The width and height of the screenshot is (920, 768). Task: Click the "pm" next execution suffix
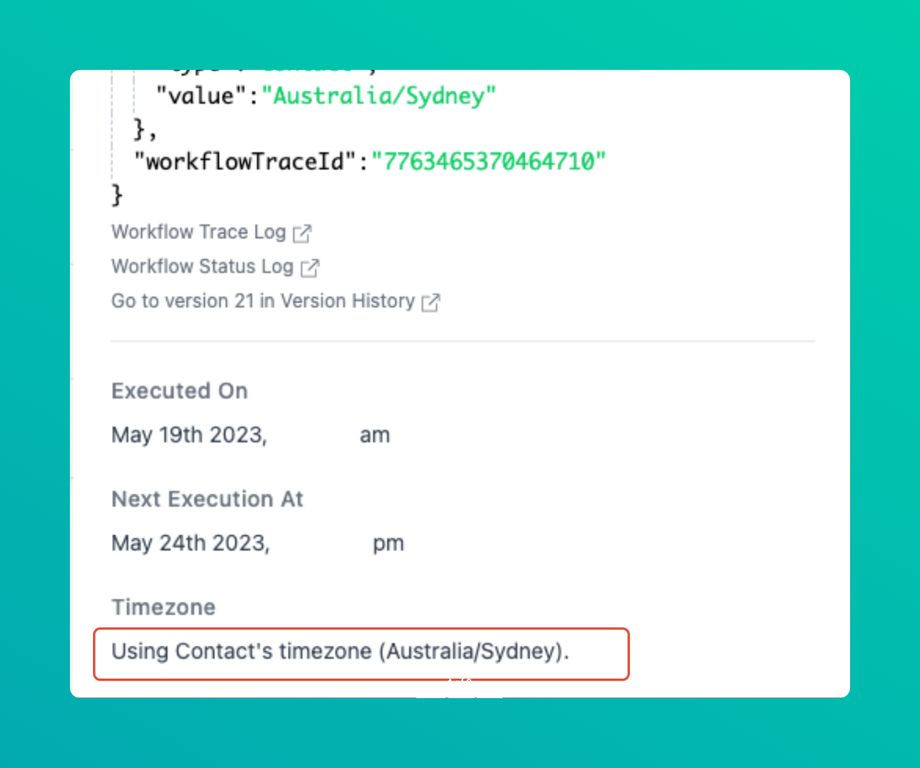tap(388, 543)
